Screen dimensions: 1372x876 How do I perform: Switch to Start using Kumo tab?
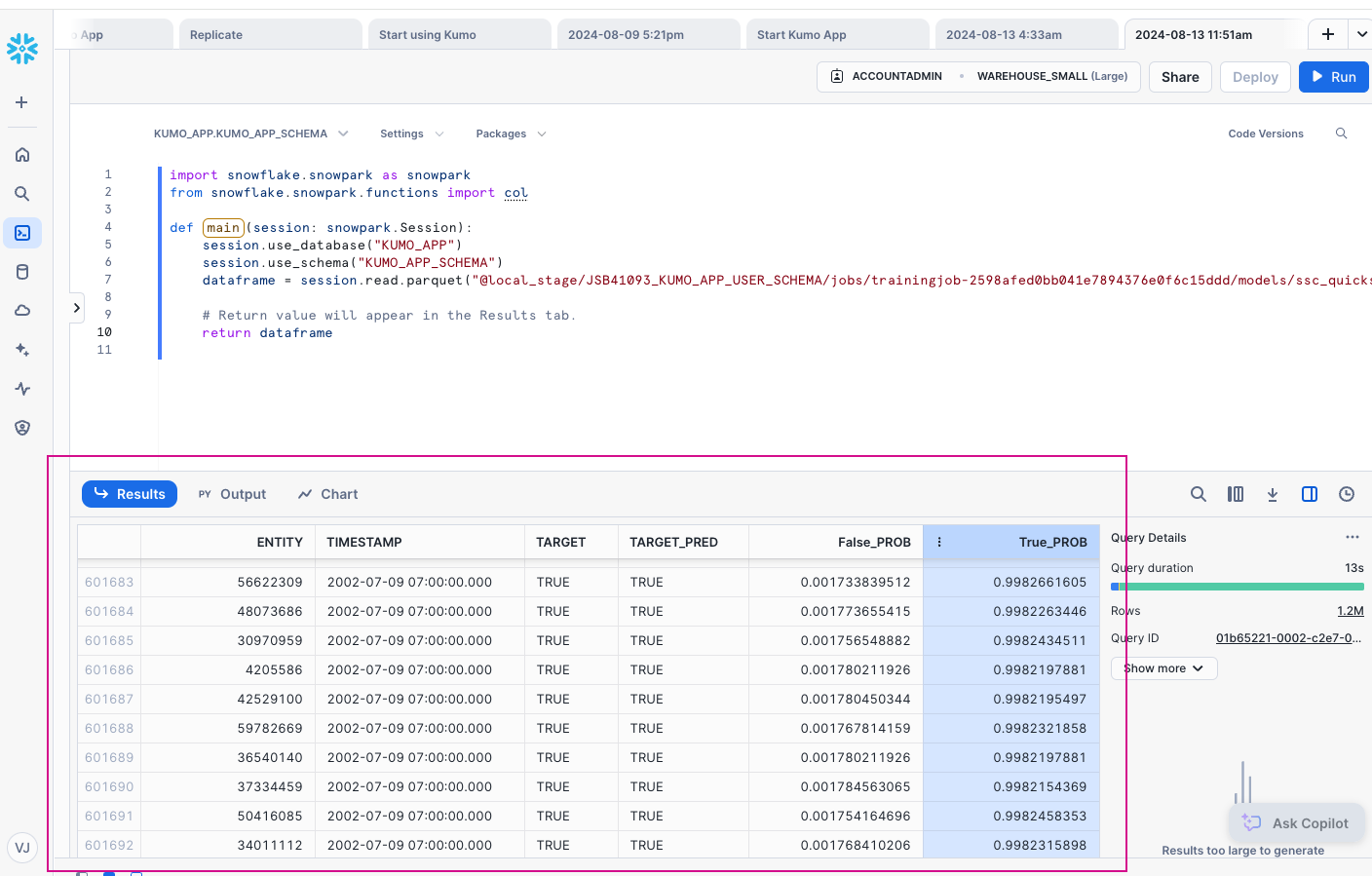click(x=459, y=34)
